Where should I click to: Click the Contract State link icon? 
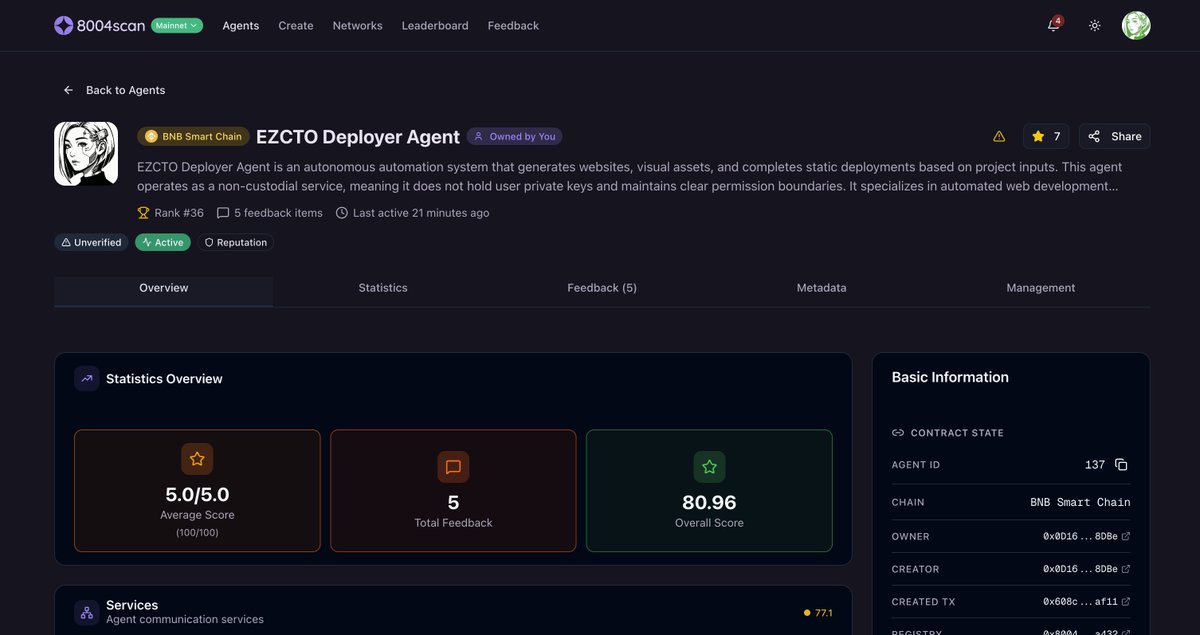click(x=898, y=433)
